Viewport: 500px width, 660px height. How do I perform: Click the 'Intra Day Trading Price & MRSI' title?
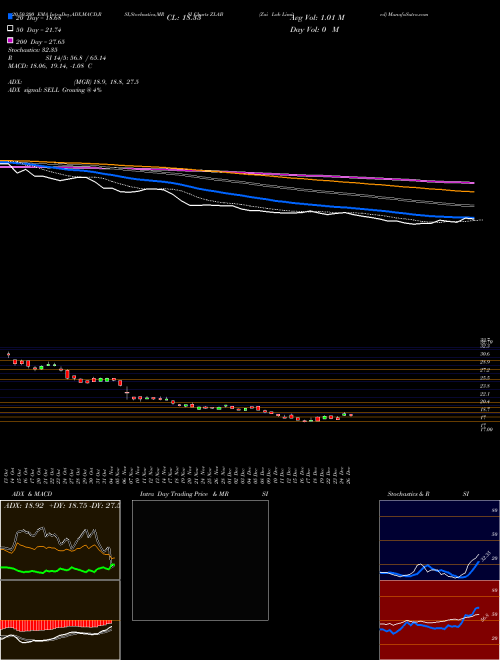point(204,494)
